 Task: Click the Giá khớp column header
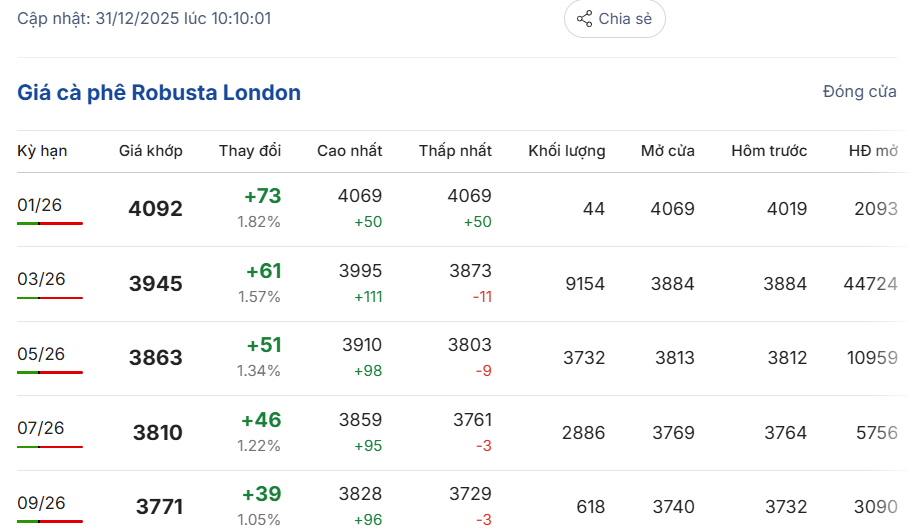(x=151, y=151)
